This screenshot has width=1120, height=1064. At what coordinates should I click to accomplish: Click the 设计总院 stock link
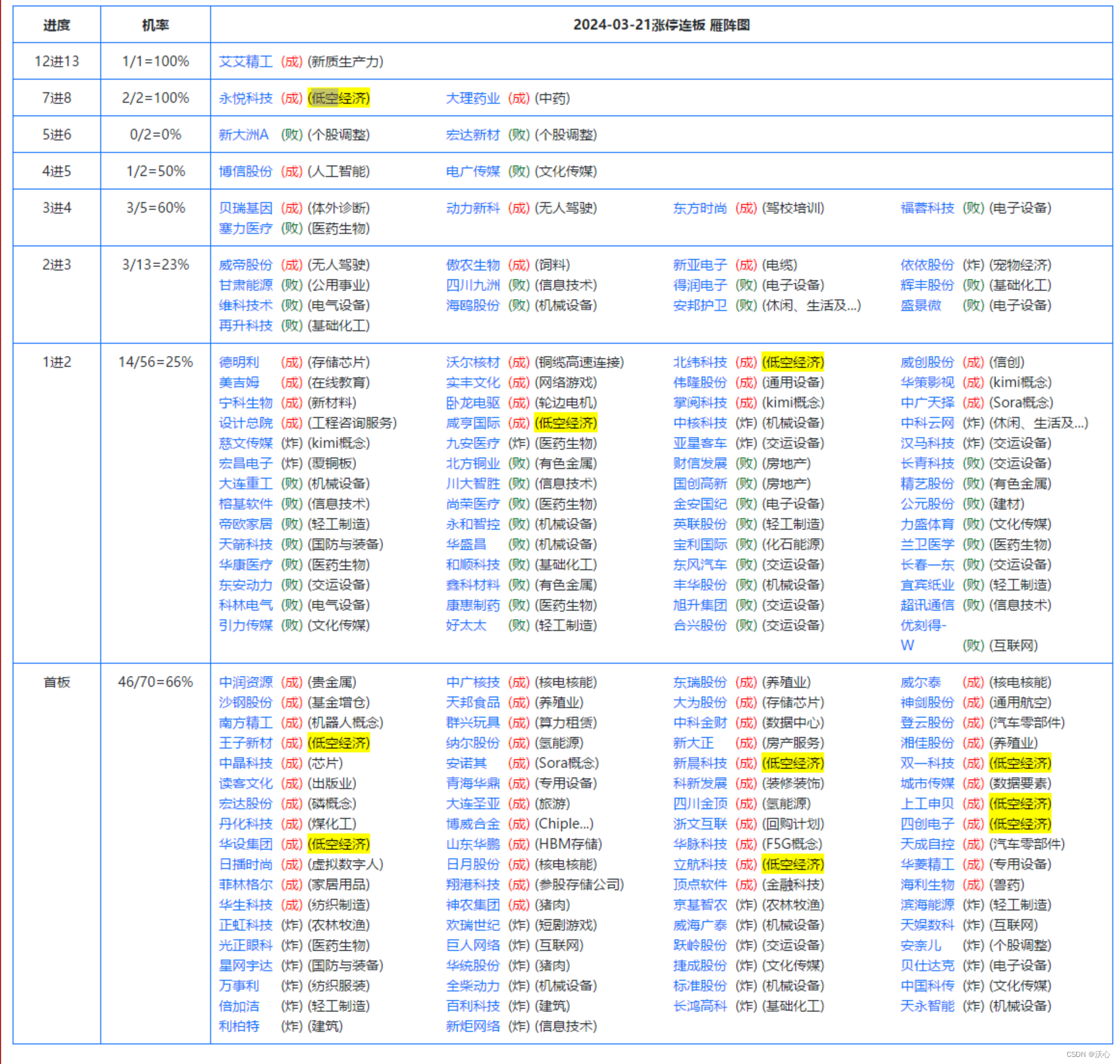245,423
